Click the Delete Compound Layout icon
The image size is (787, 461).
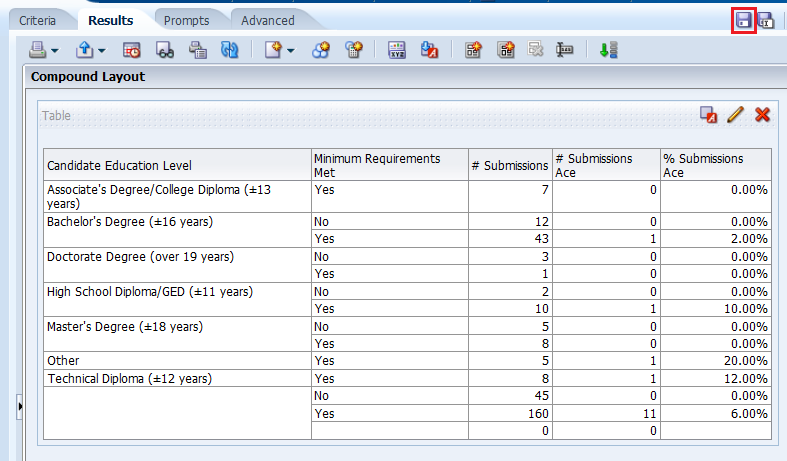[x=536, y=50]
